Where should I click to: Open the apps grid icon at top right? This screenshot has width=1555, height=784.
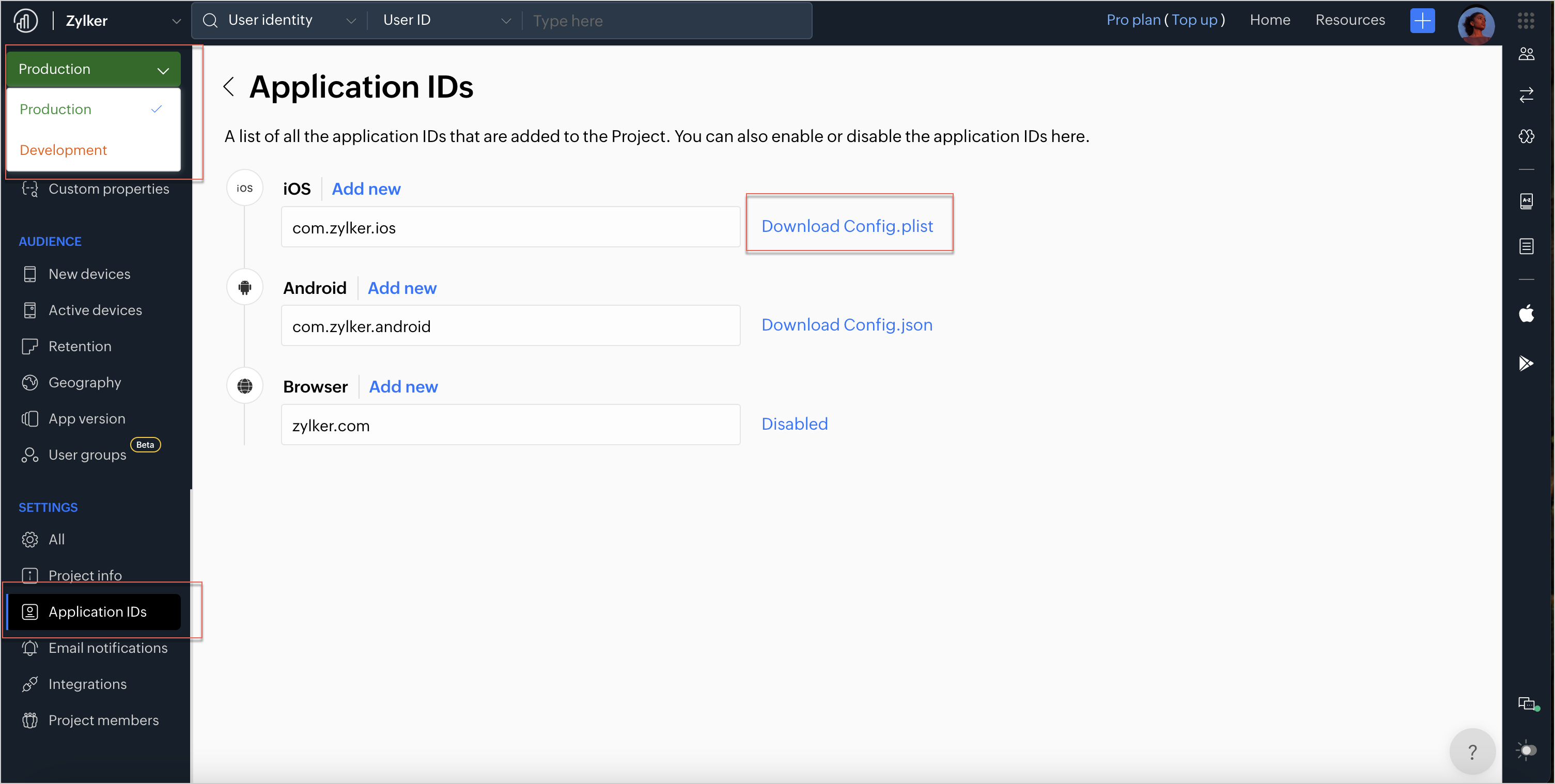click(1526, 21)
